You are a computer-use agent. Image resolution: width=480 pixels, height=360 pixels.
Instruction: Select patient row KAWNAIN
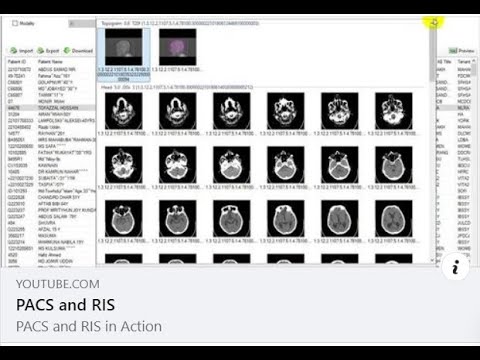point(51,165)
